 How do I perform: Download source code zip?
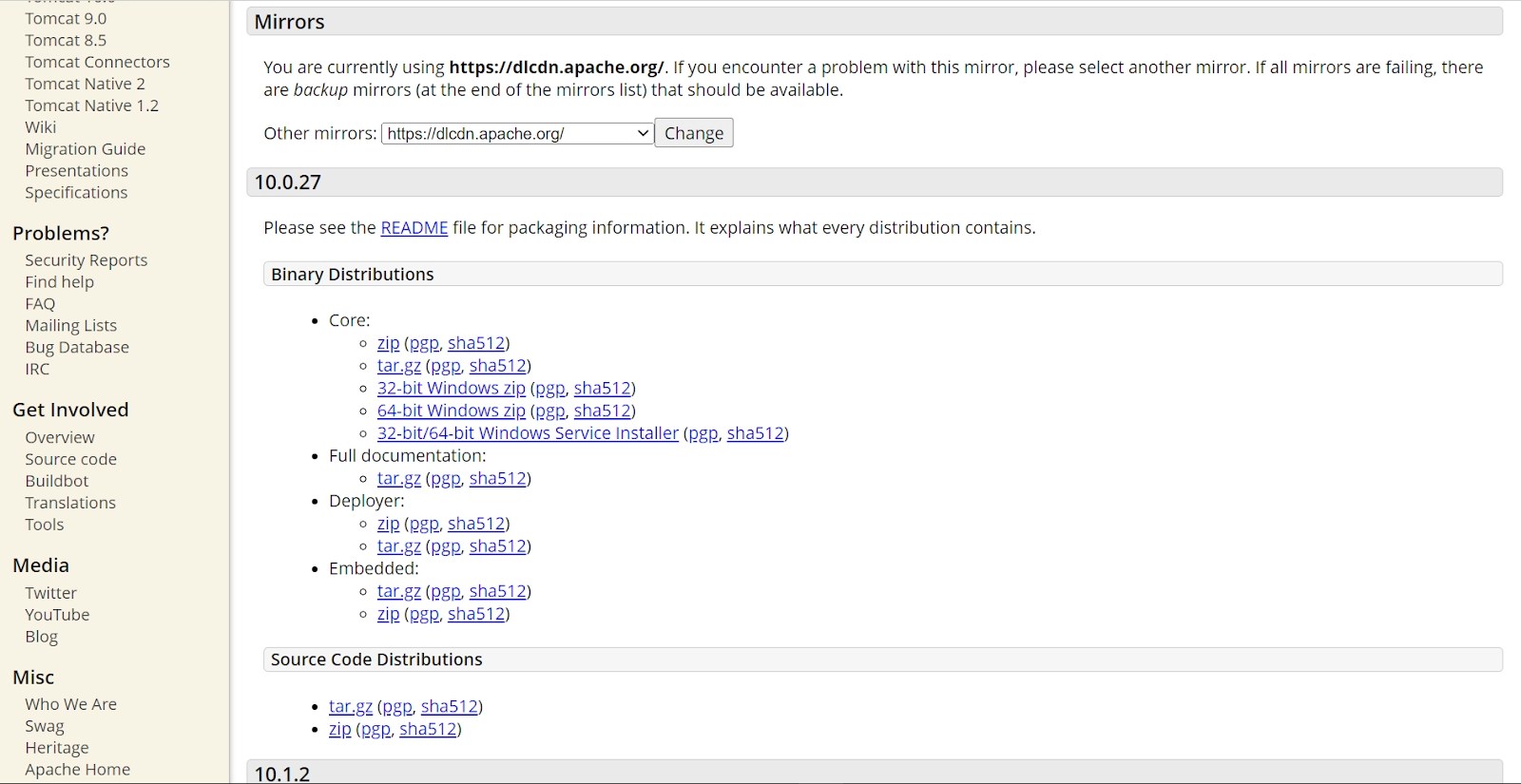339,729
